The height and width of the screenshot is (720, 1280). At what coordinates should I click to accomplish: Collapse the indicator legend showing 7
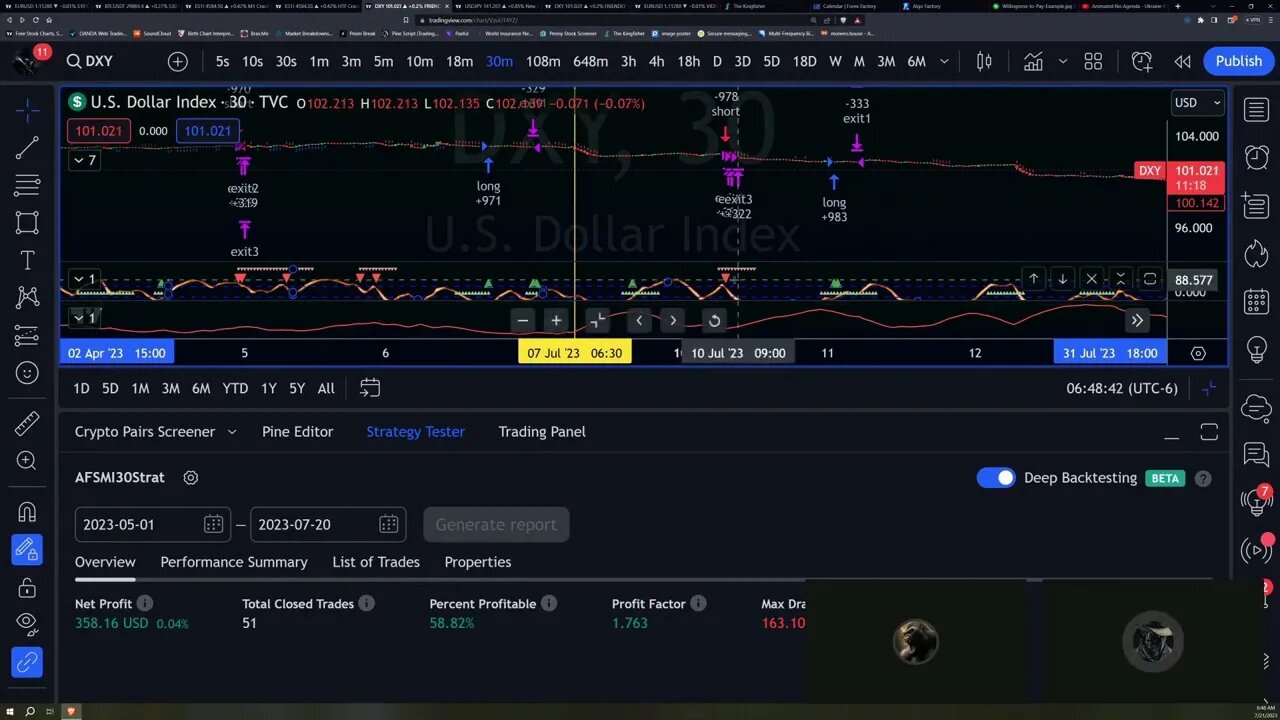tap(85, 160)
